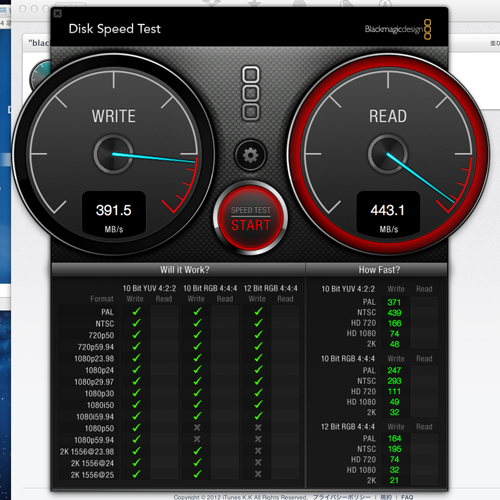Click the 371 PAL write value

pyautogui.click(x=394, y=302)
